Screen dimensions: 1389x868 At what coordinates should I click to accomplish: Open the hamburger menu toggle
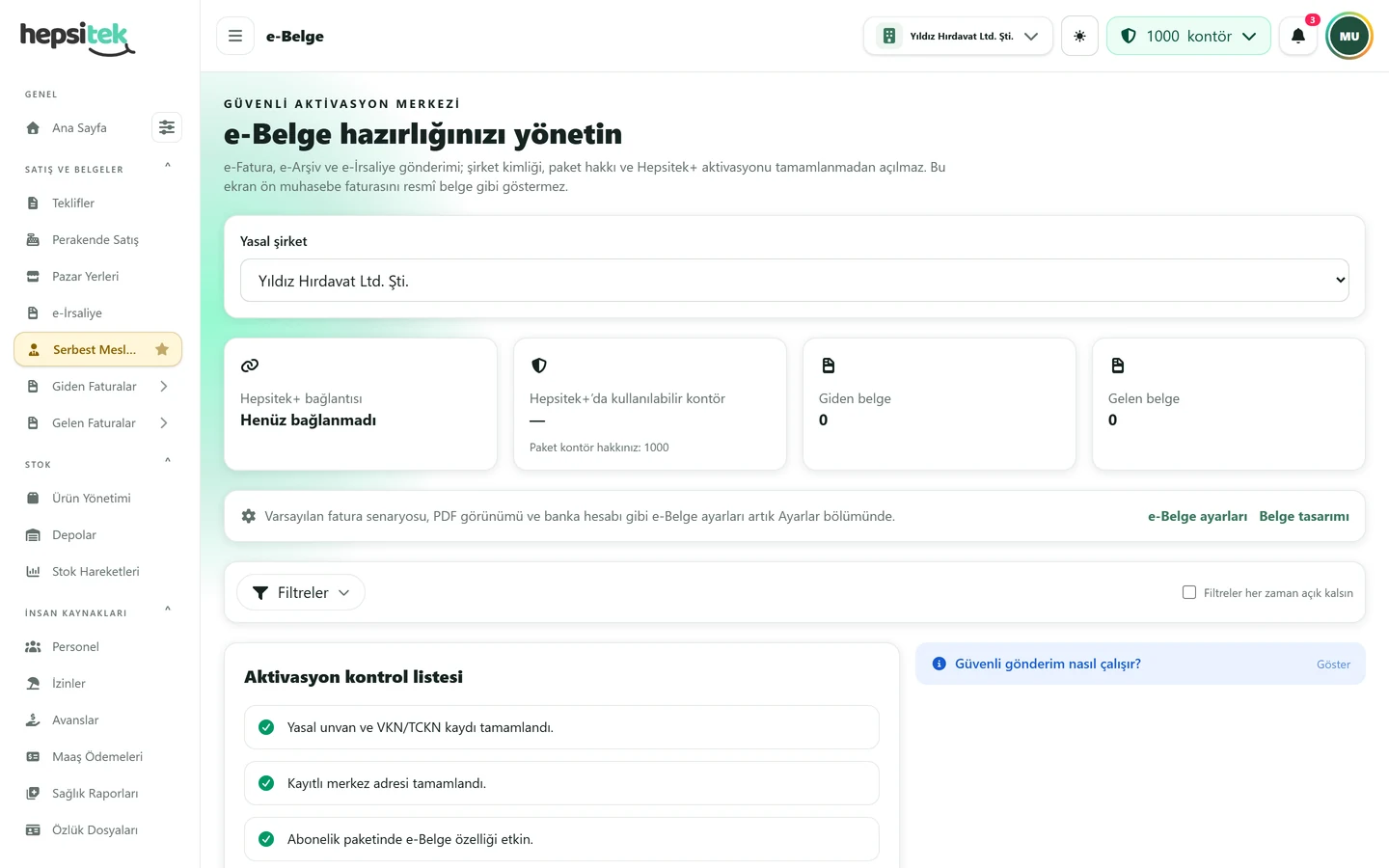[235, 36]
